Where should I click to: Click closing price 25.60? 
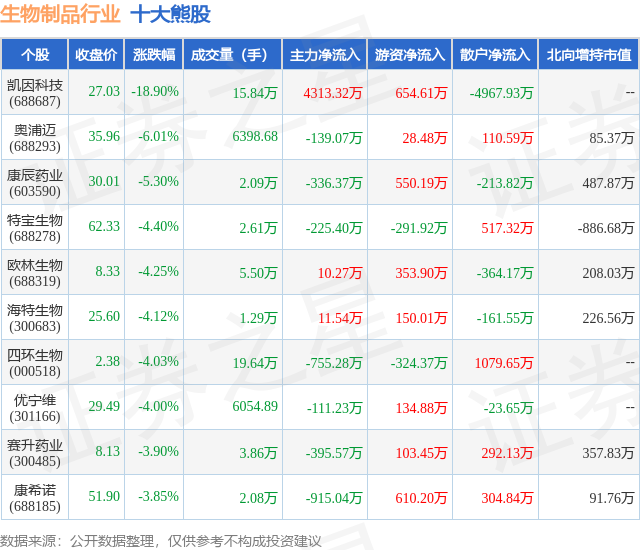click(x=104, y=316)
